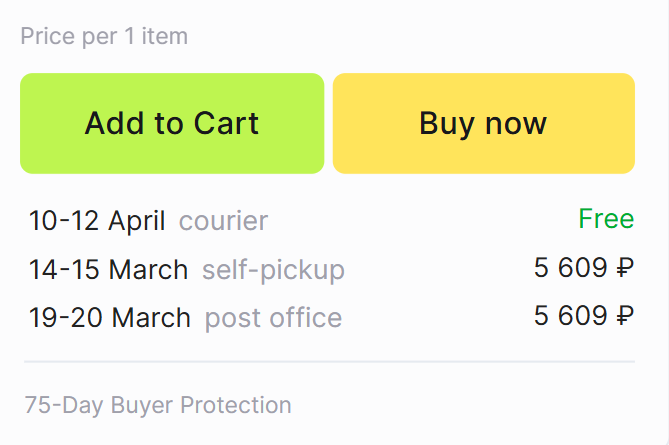669x445 pixels.
Task: Choose the post office delivery method
Action: tap(273, 318)
